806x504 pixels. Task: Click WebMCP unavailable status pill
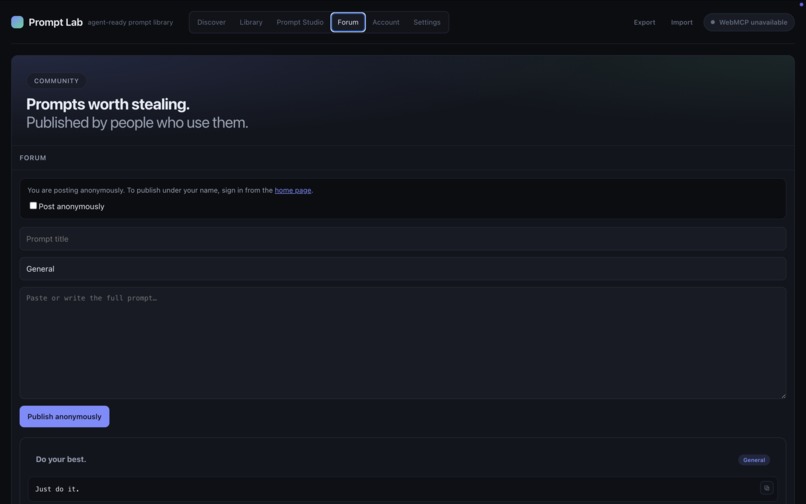pos(749,22)
